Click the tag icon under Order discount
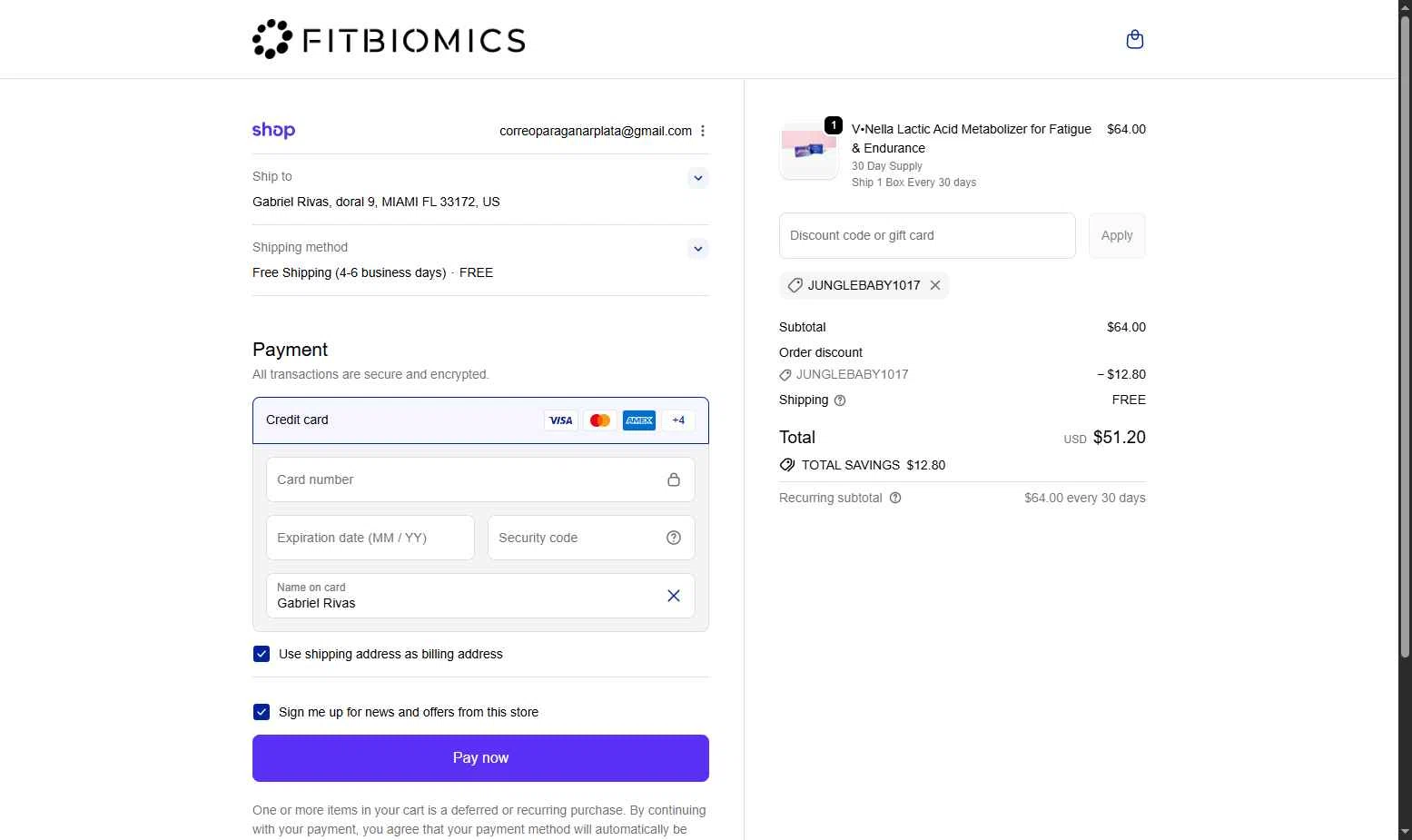Screen dimensions: 1412x840 785,375
